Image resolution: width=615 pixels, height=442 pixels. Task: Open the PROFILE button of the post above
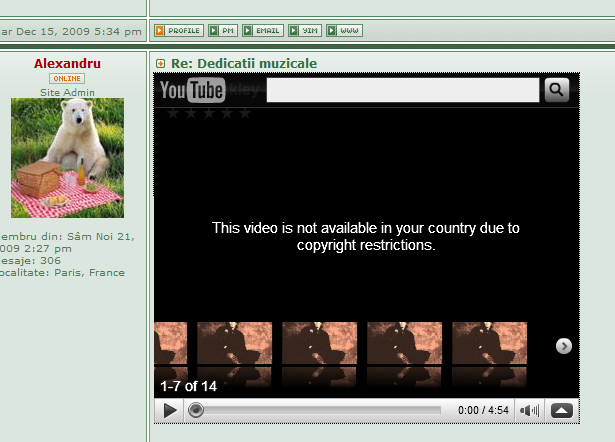pos(179,31)
